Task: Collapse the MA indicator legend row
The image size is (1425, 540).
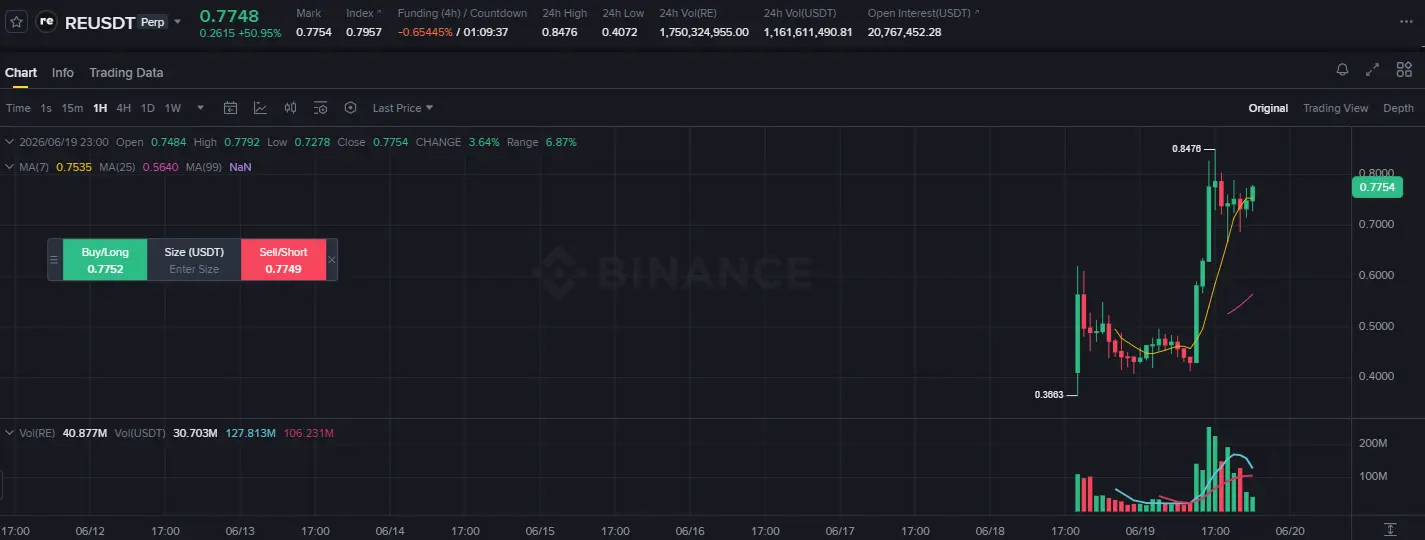Action: click(11, 167)
